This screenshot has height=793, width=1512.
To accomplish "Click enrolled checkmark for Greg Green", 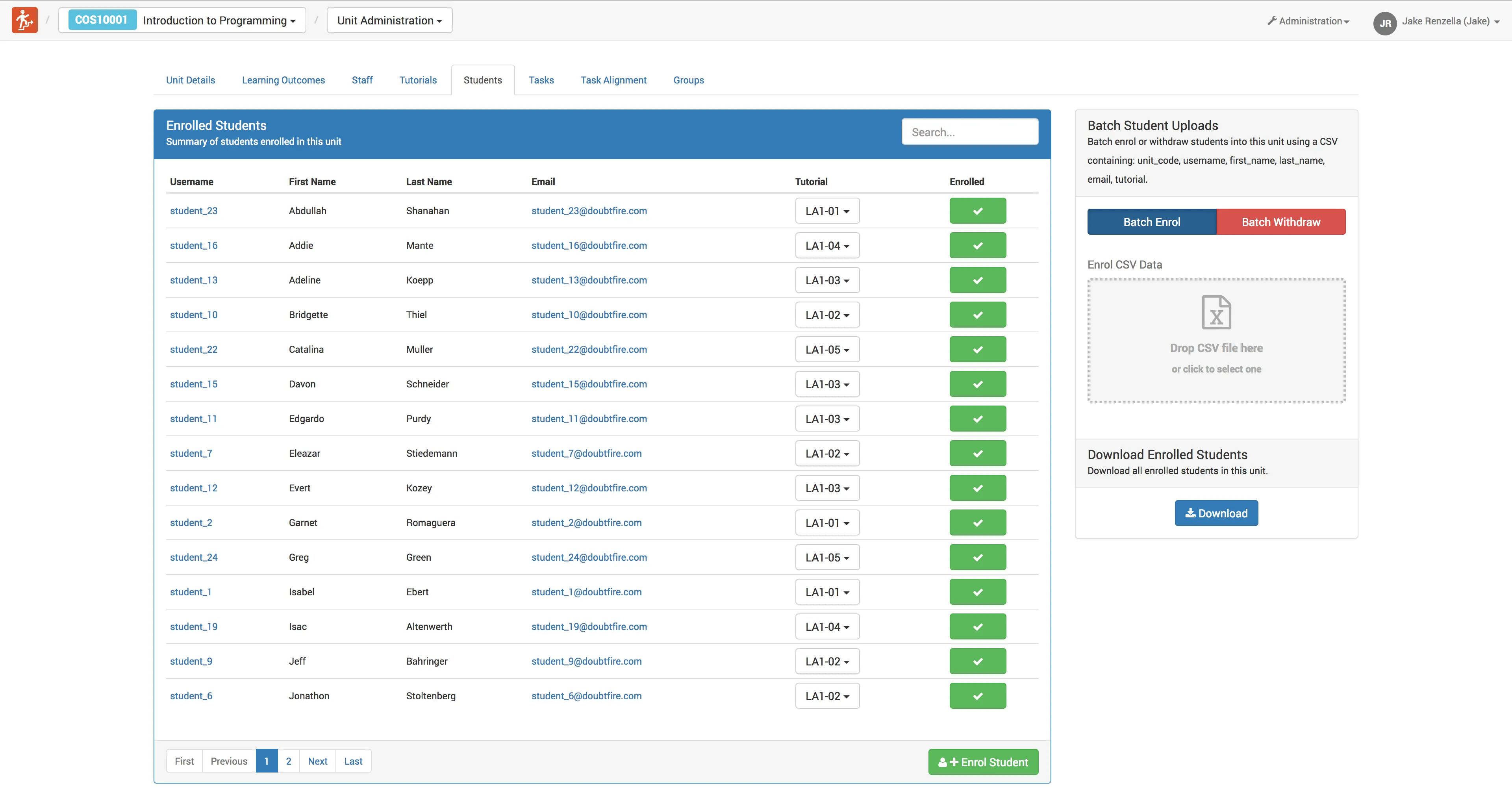I will (x=977, y=557).
